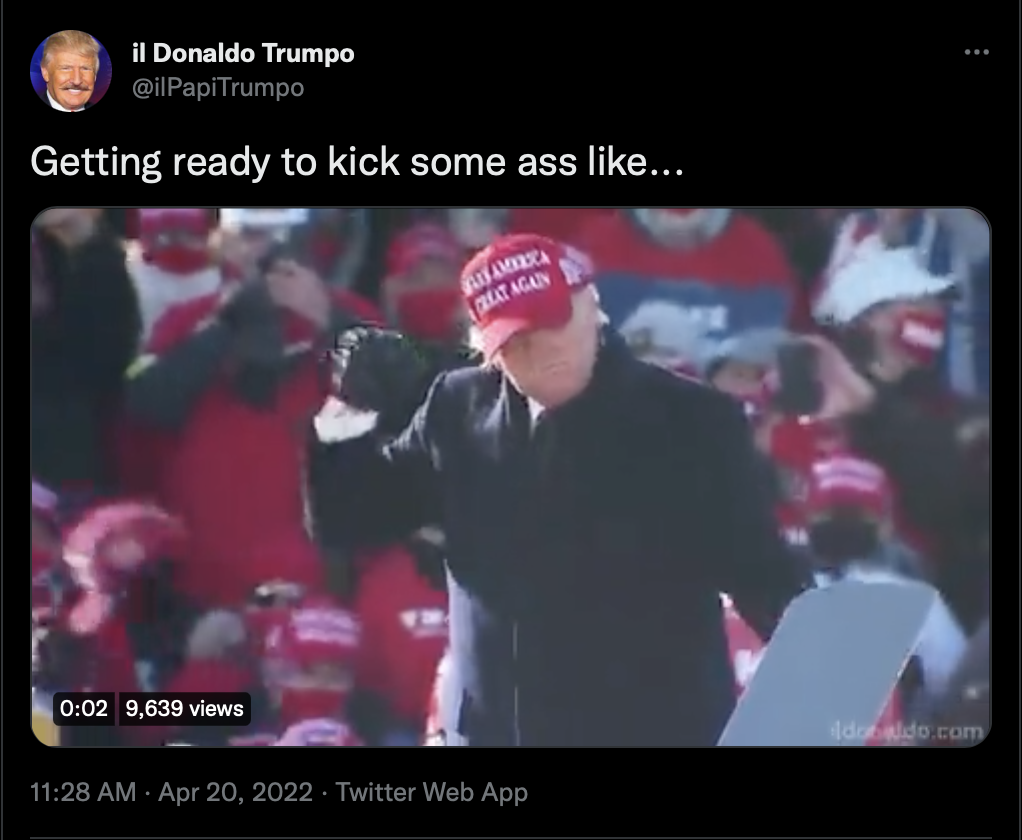Click the 9,639 views counter
Image resolution: width=1022 pixels, height=840 pixels.
(x=184, y=708)
